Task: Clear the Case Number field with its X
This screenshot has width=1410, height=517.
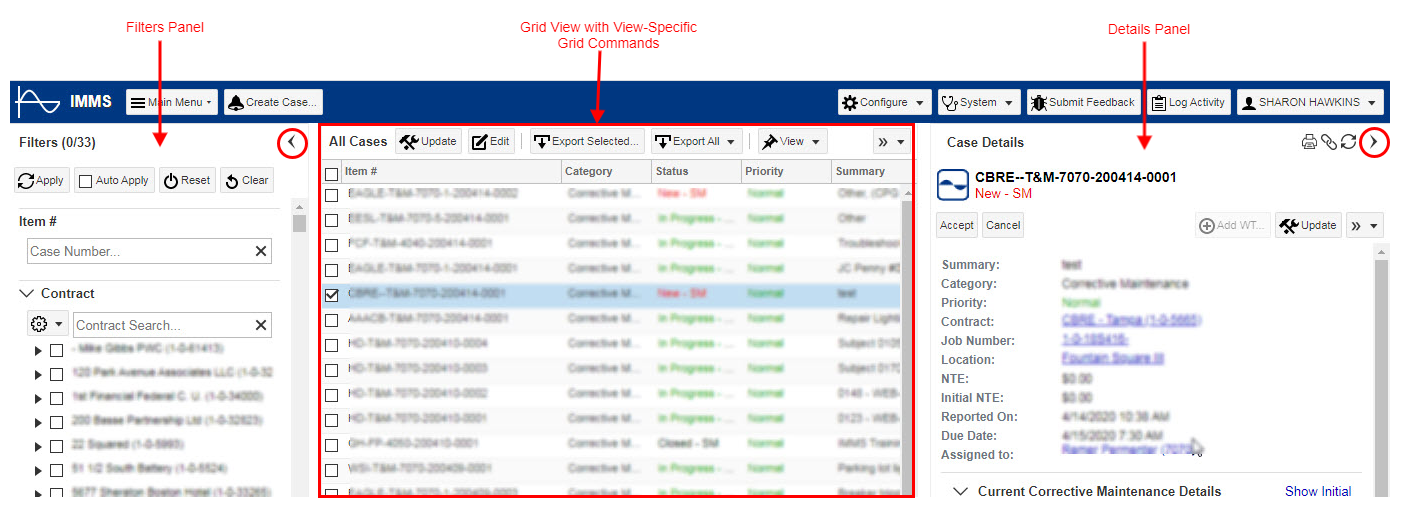Action: click(261, 251)
